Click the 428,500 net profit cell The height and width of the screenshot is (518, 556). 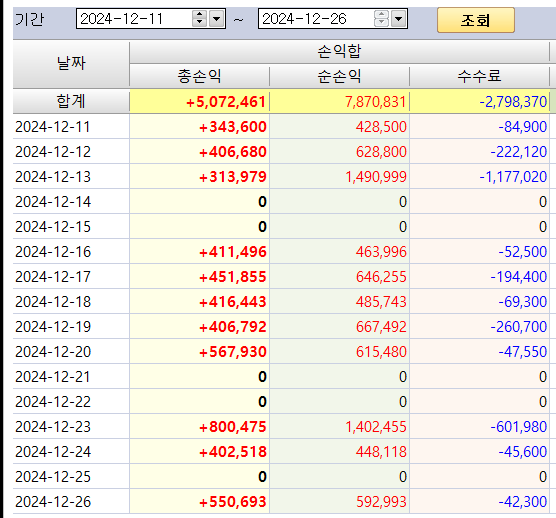click(x=339, y=127)
